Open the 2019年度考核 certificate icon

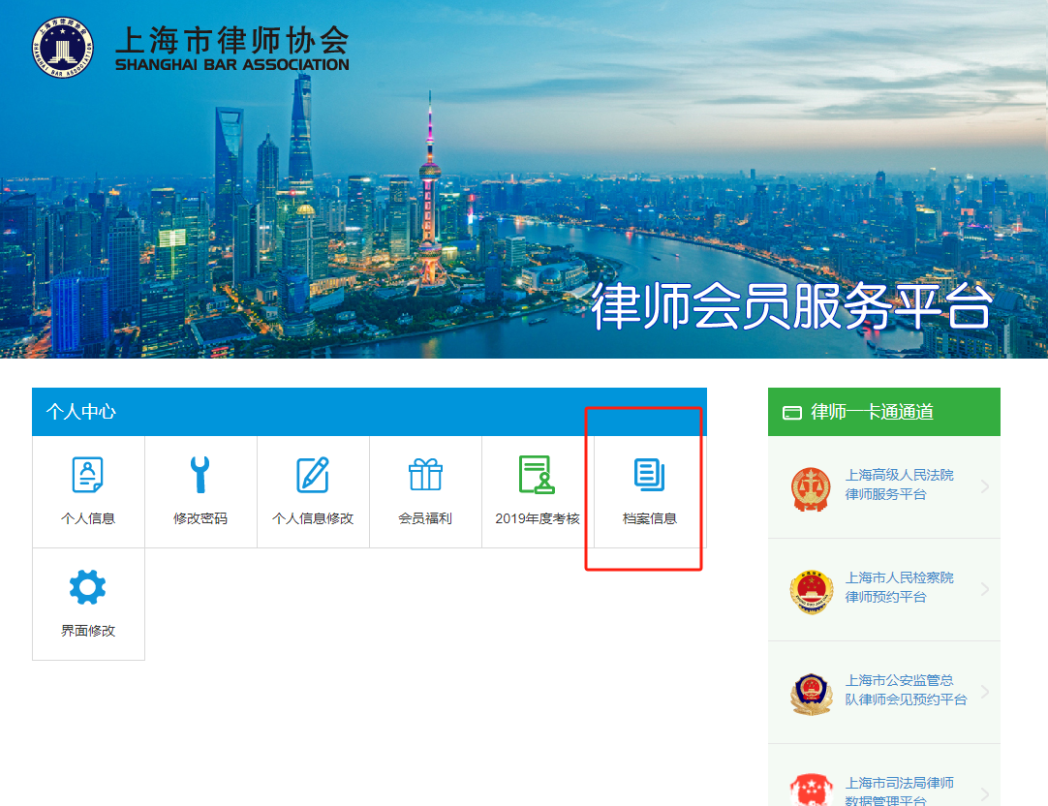(537, 475)
